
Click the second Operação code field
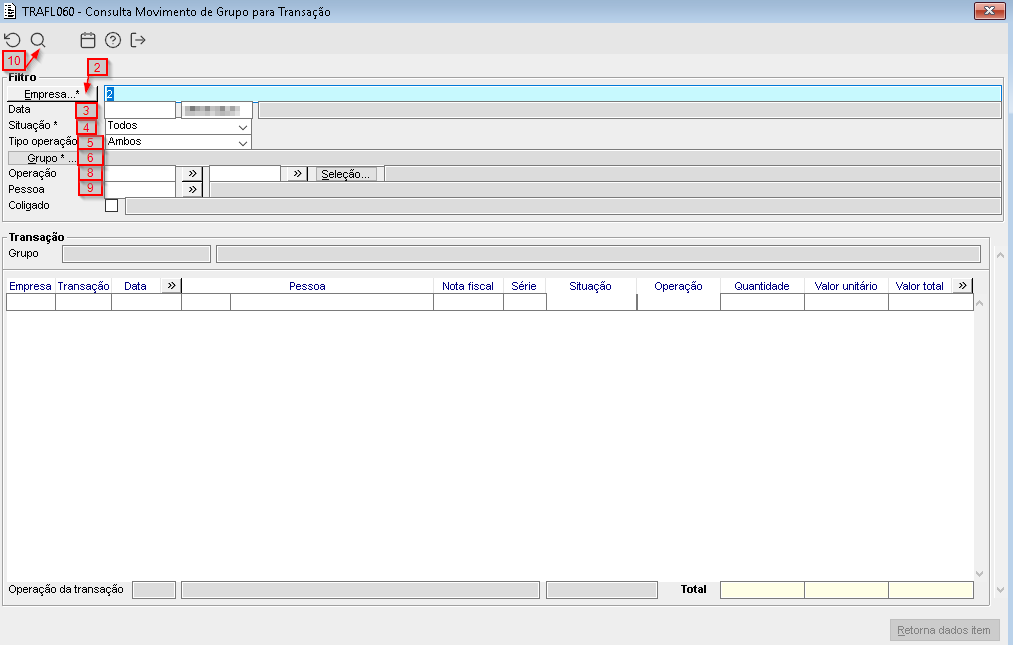pyautogui.click(x=245, y=174)
